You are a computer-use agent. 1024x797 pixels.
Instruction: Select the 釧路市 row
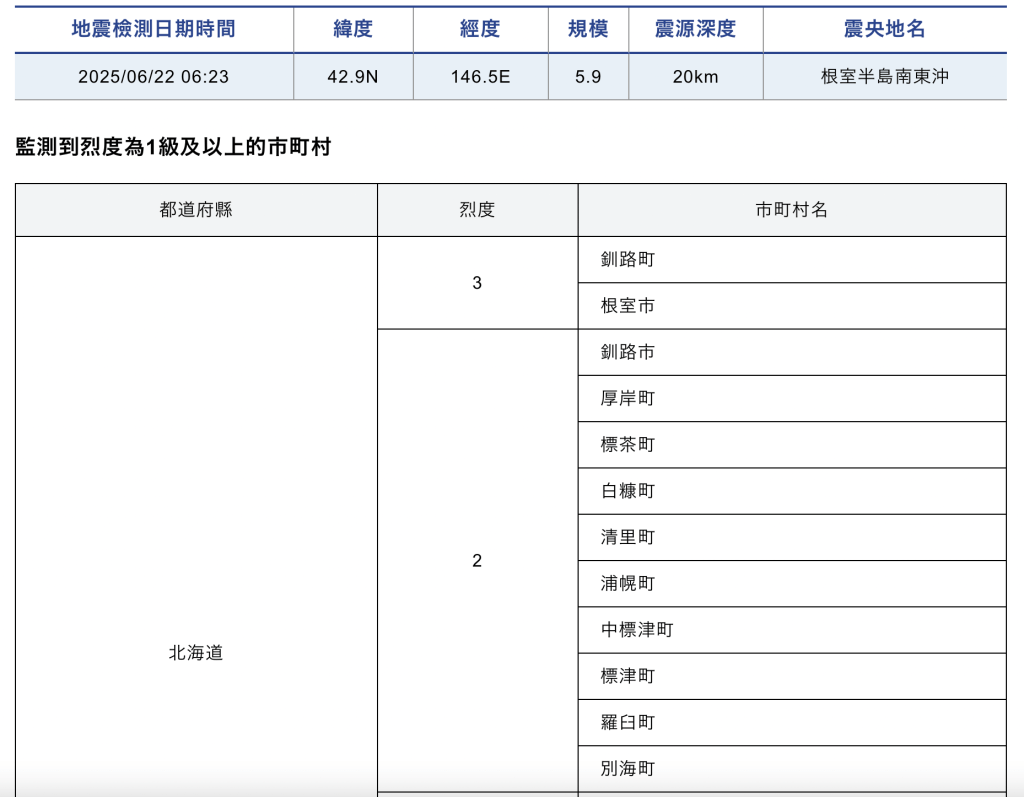(x=792, y=353)
